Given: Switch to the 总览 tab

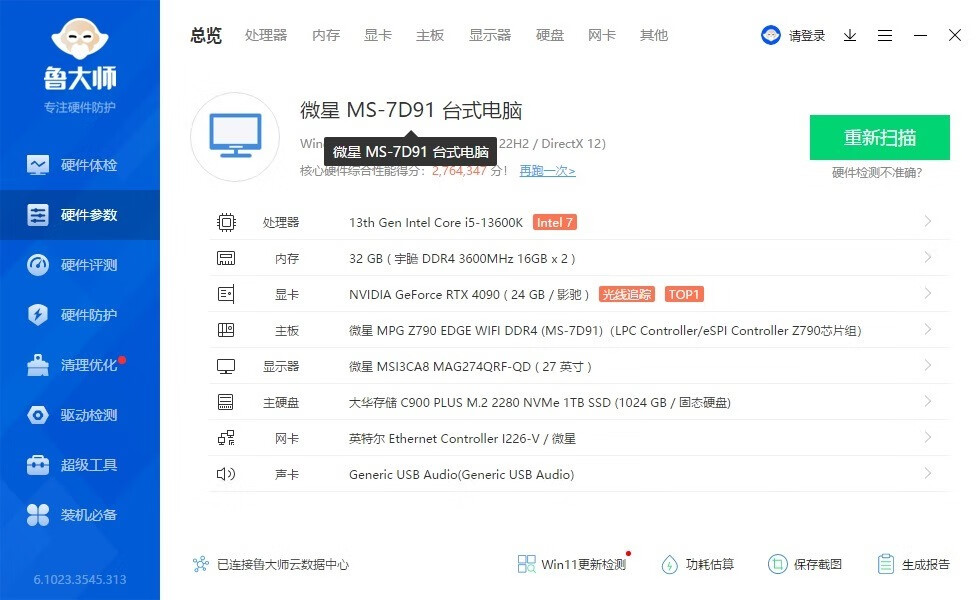Looking at the screenshot, I should click(x=206, y=36).
